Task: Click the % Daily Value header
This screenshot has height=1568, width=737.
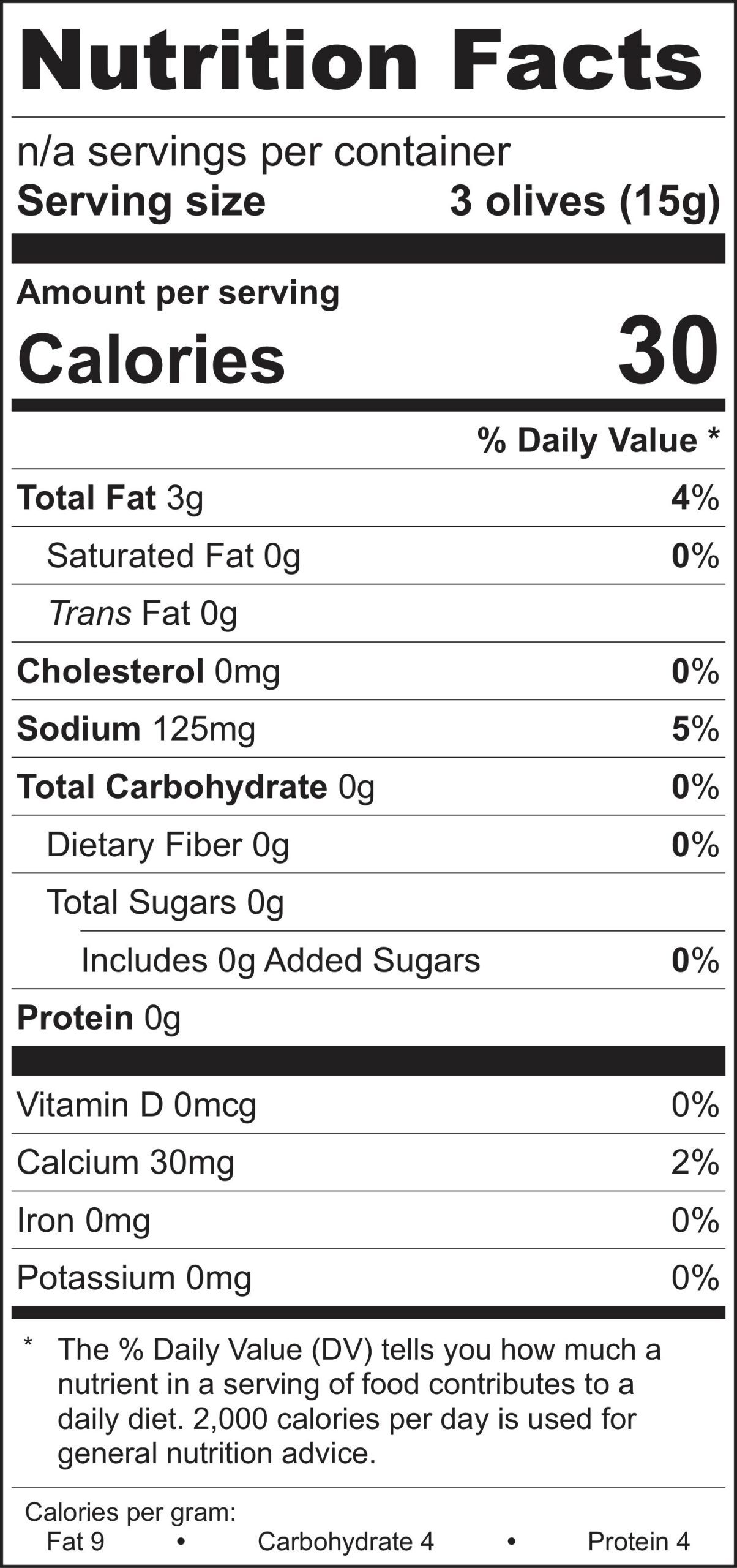Action: [x=599, y=440]
